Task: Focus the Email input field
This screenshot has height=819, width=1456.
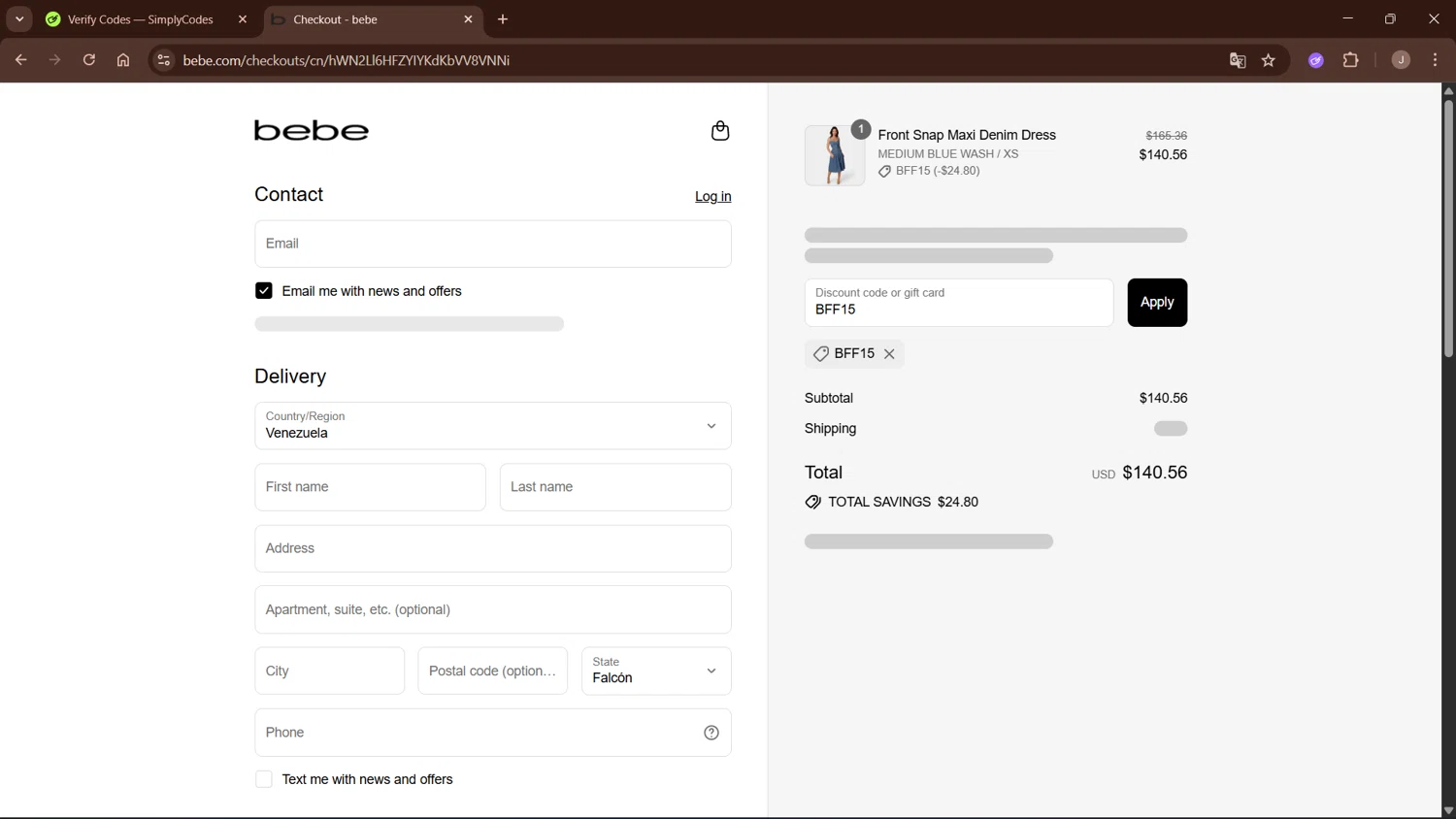Action: [x=493, y=244]
